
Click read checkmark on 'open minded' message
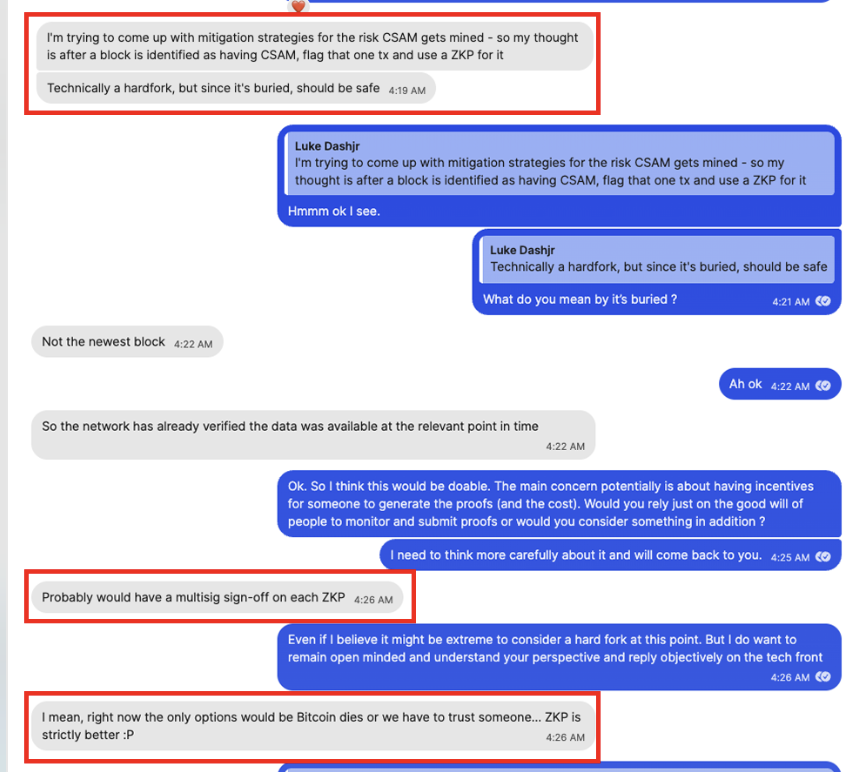tap(823, 677)
